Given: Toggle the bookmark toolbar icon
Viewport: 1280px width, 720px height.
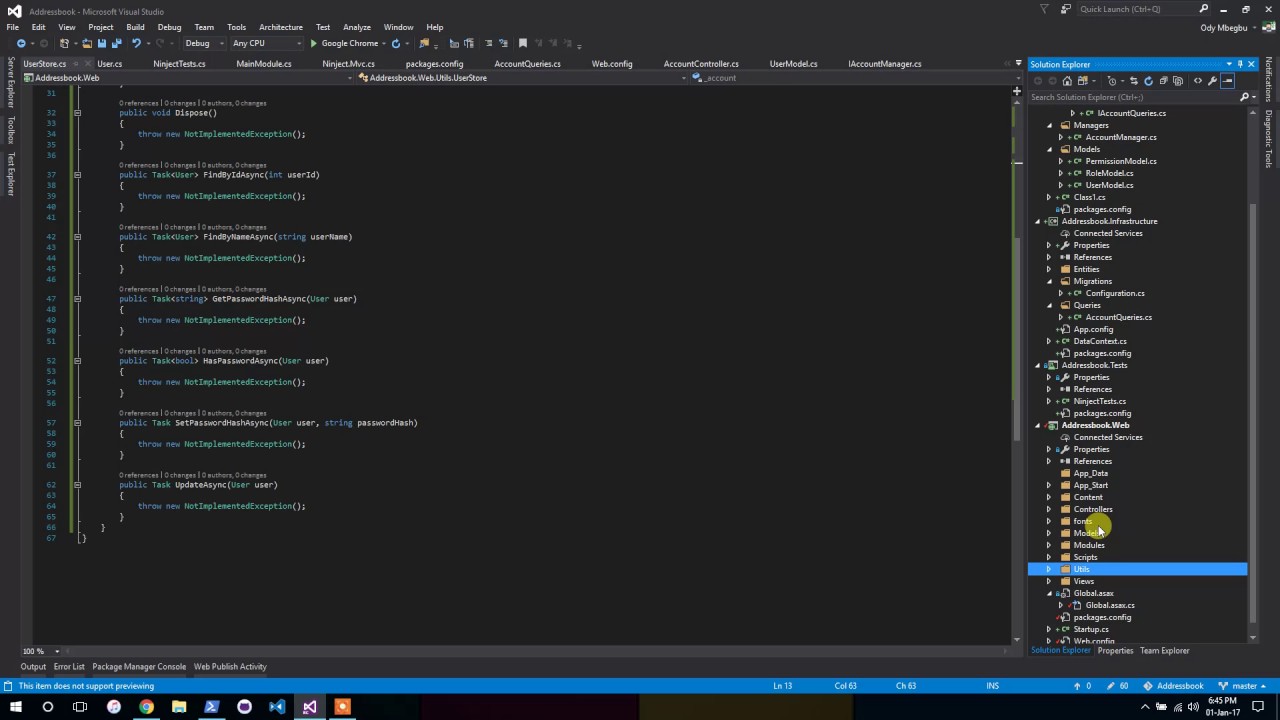Looking at the screenshot, I should (x=522, y=43).
